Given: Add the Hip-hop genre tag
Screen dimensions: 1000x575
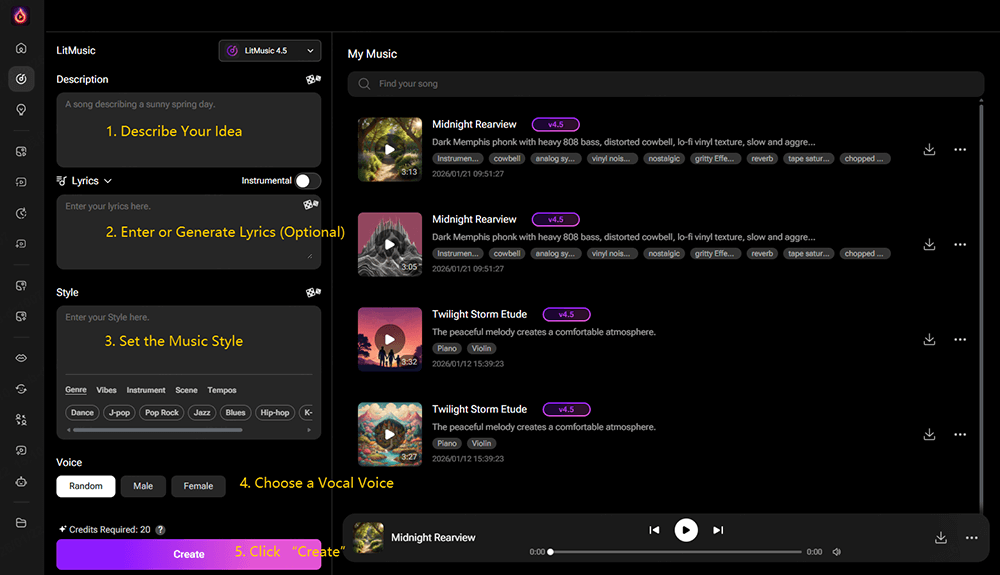Looking at the screenshot, I should pos(275,412).
